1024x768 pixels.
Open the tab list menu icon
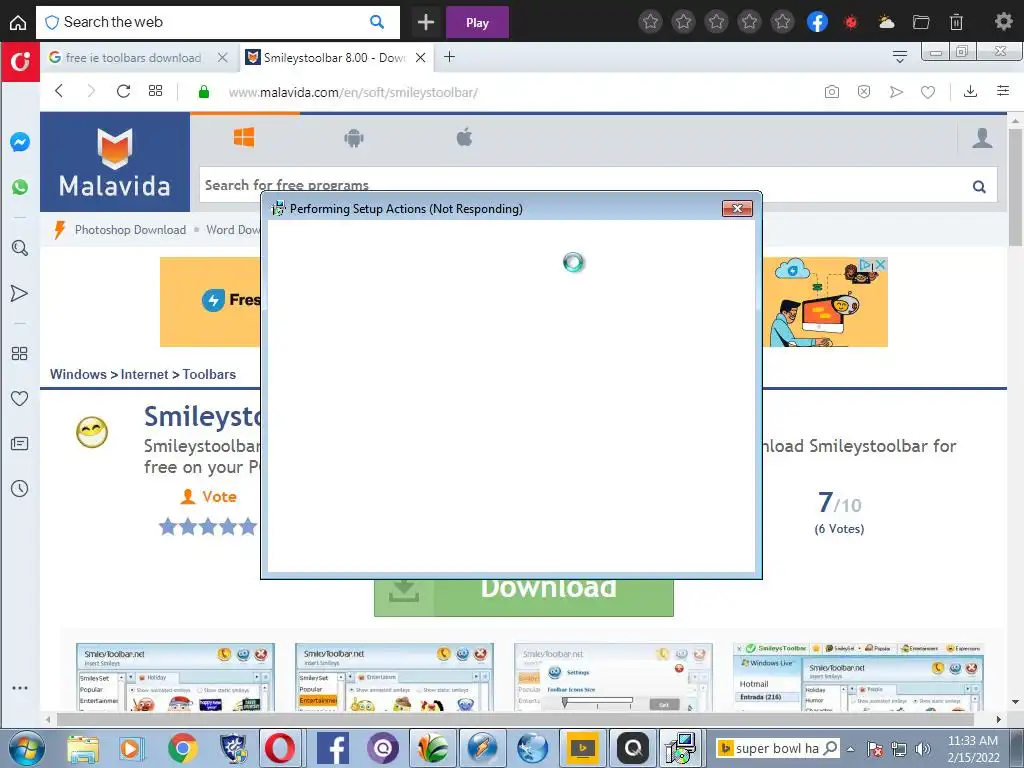click(x=900, y=57)
